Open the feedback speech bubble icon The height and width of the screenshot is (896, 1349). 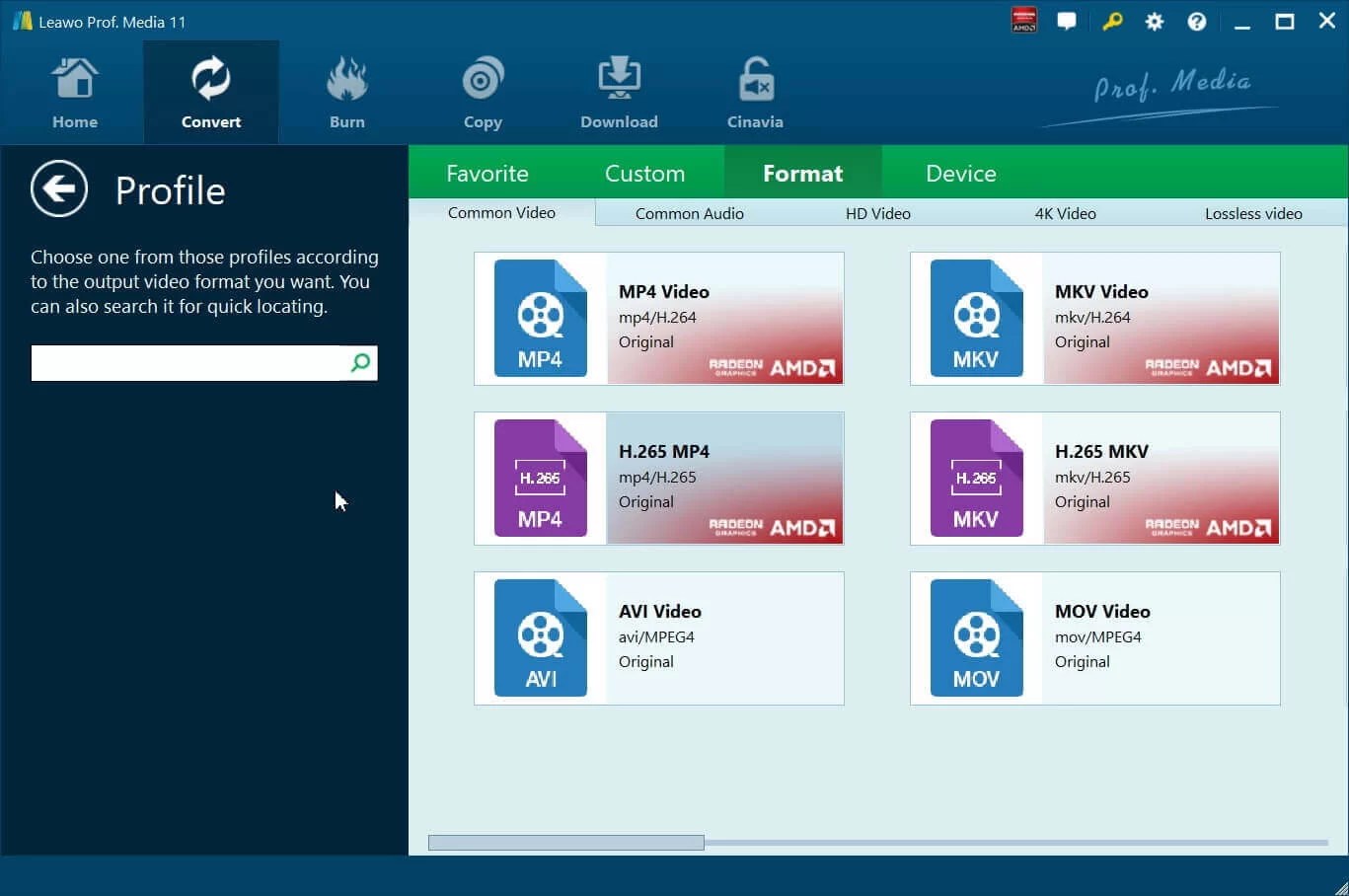1067,21
